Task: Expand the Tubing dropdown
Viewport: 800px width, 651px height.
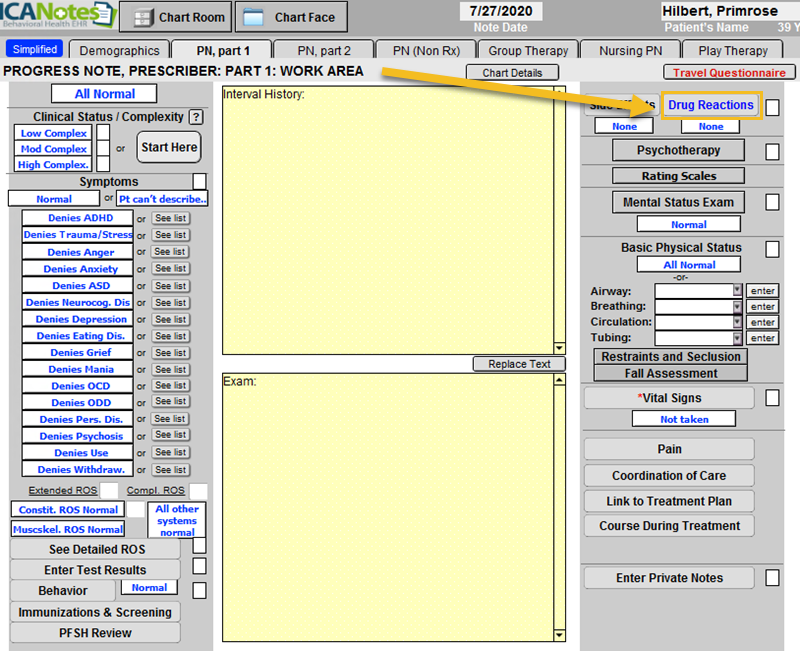Action: (738, 339)
